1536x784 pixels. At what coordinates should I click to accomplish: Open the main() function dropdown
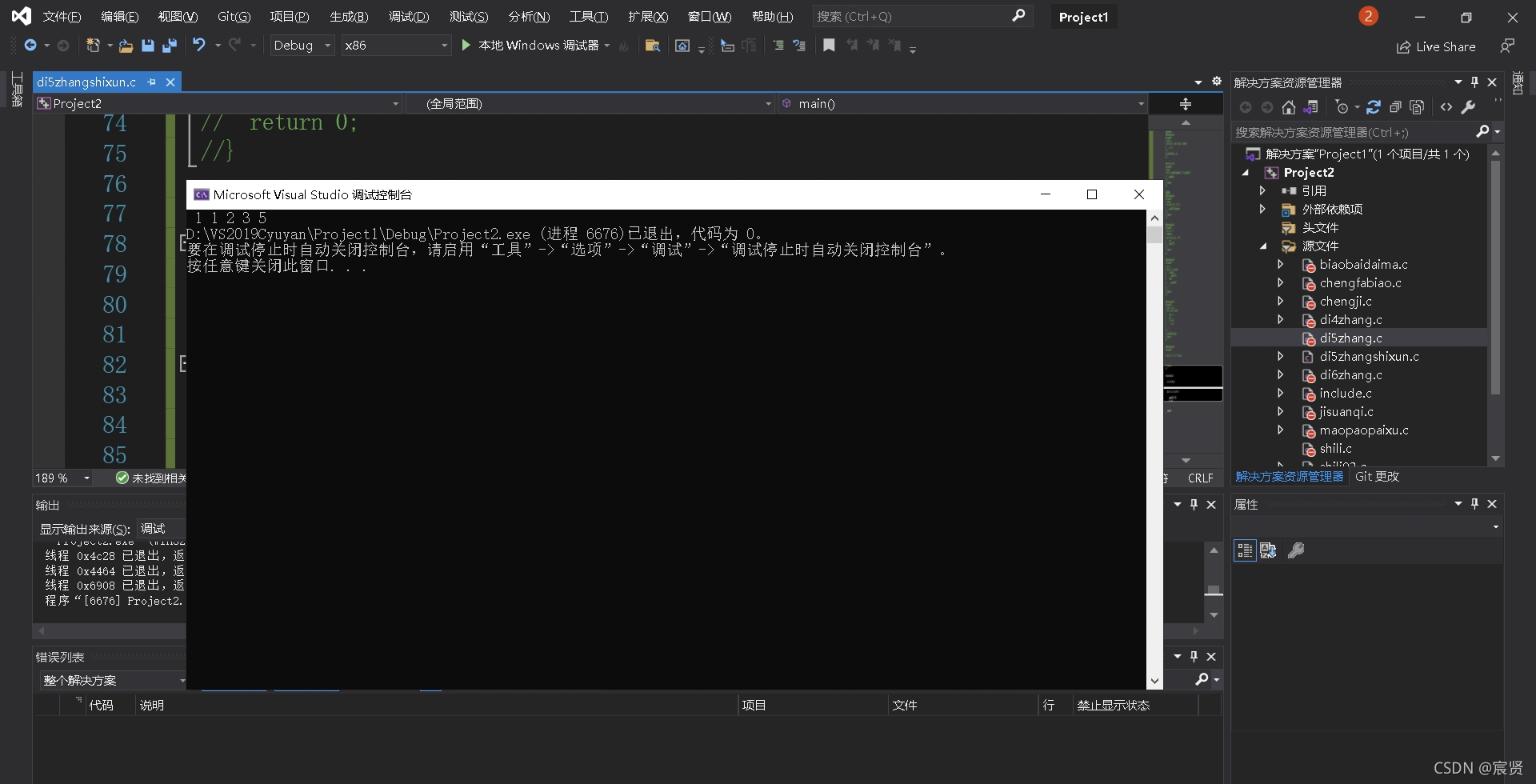pos(962,104)
